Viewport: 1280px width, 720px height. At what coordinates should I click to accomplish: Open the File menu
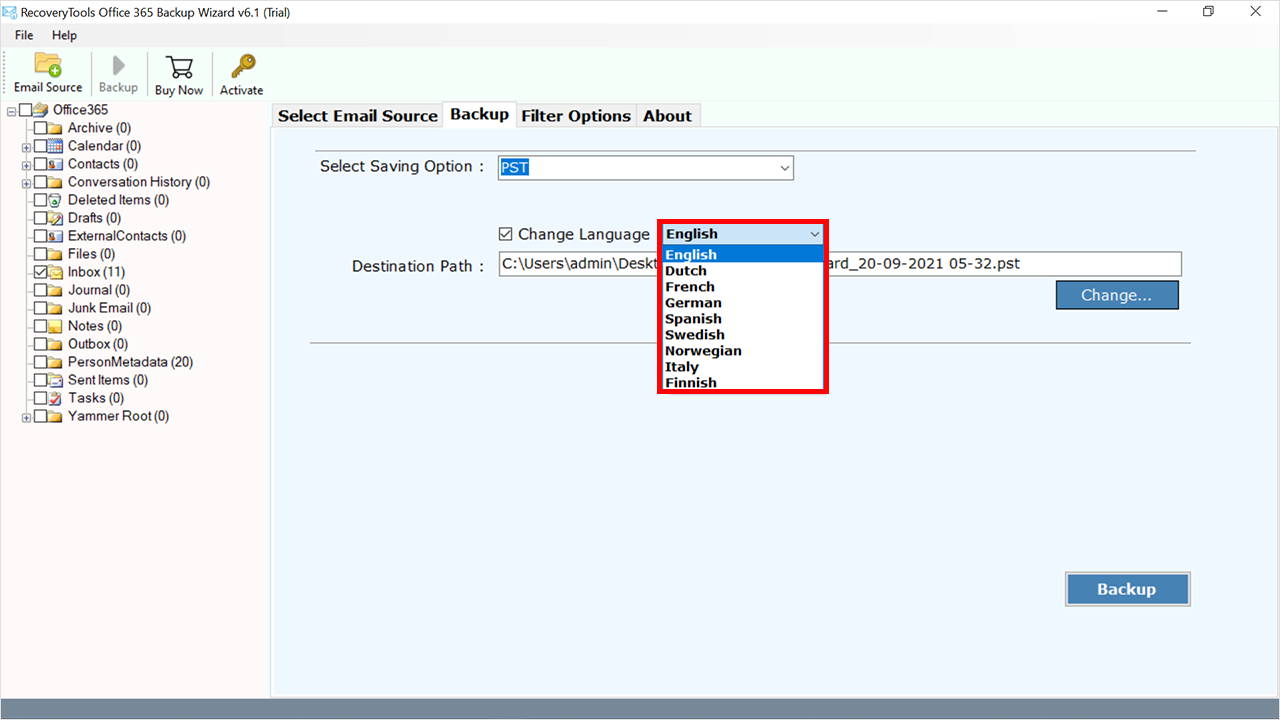(24, 35)
